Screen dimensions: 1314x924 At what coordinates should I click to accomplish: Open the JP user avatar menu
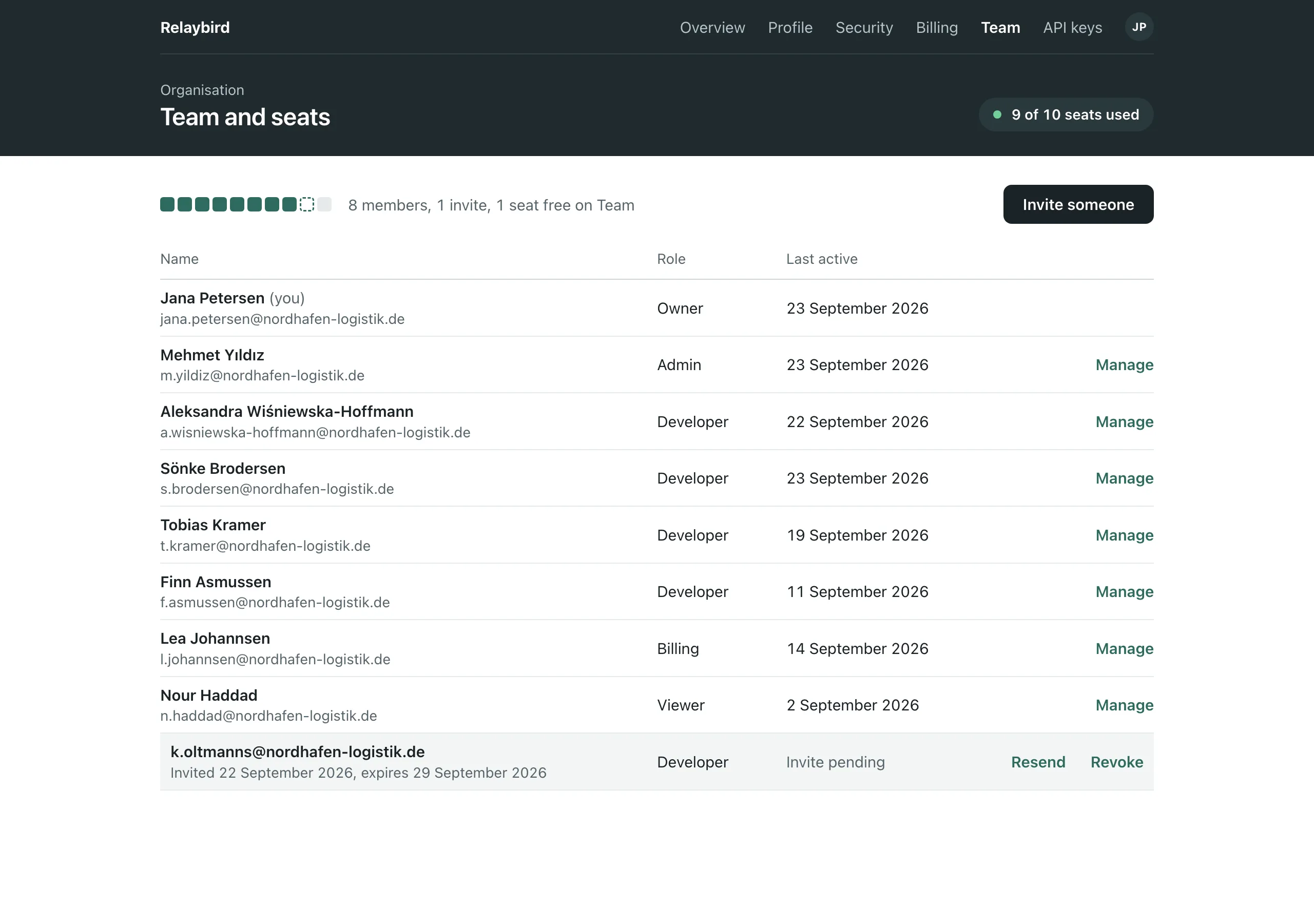coord(1139,27)
